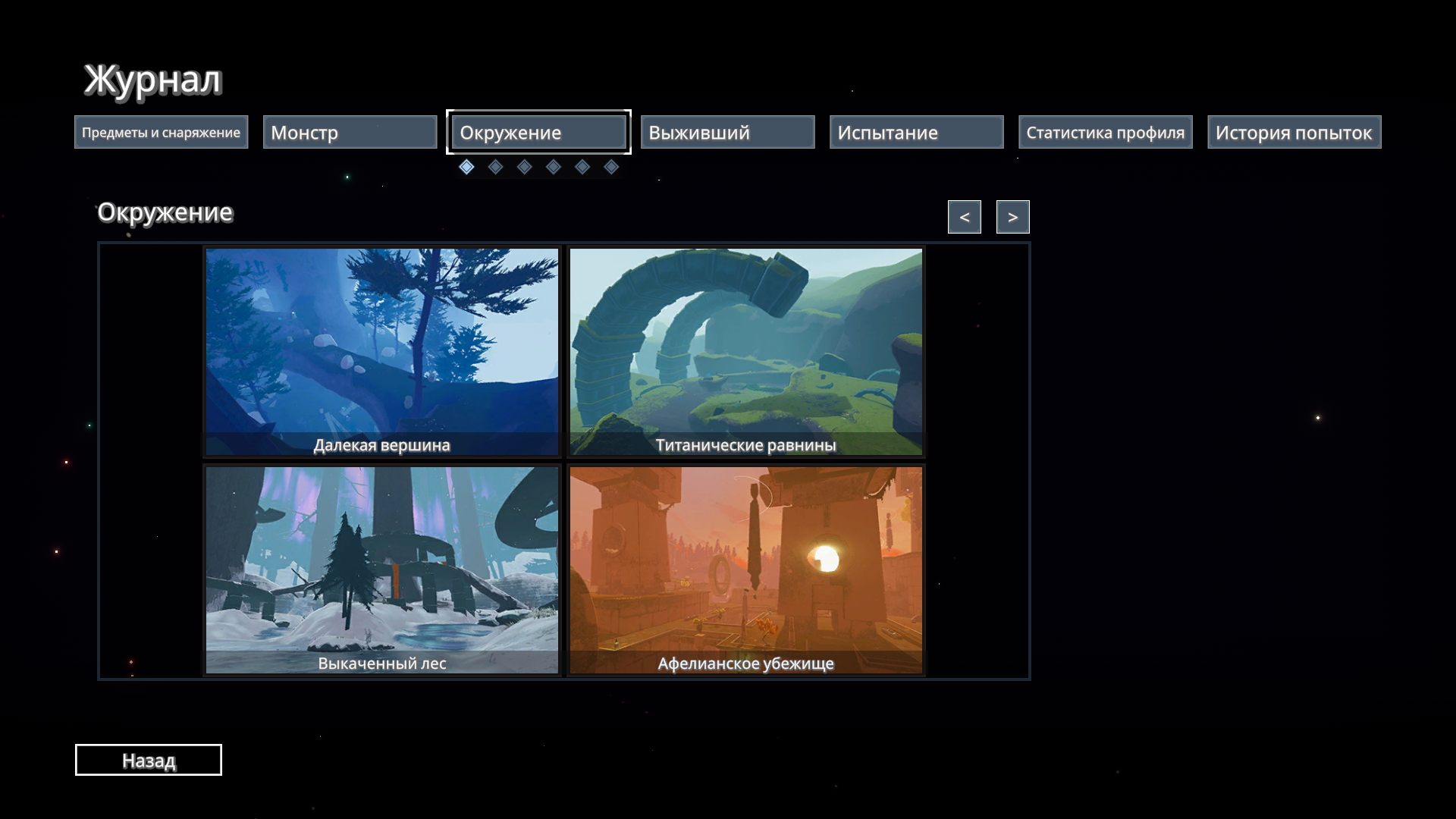Select the Выкаченный лес environment thumbnail

pos(382,570)
